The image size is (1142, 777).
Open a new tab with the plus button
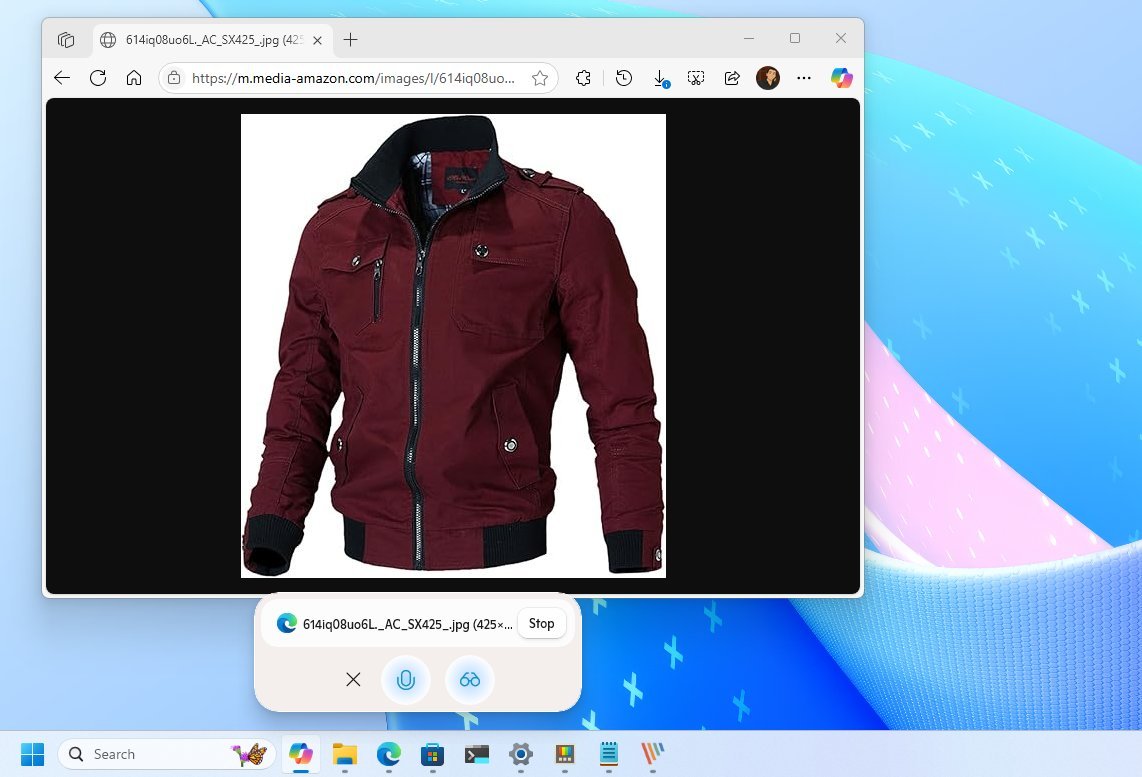350,40
